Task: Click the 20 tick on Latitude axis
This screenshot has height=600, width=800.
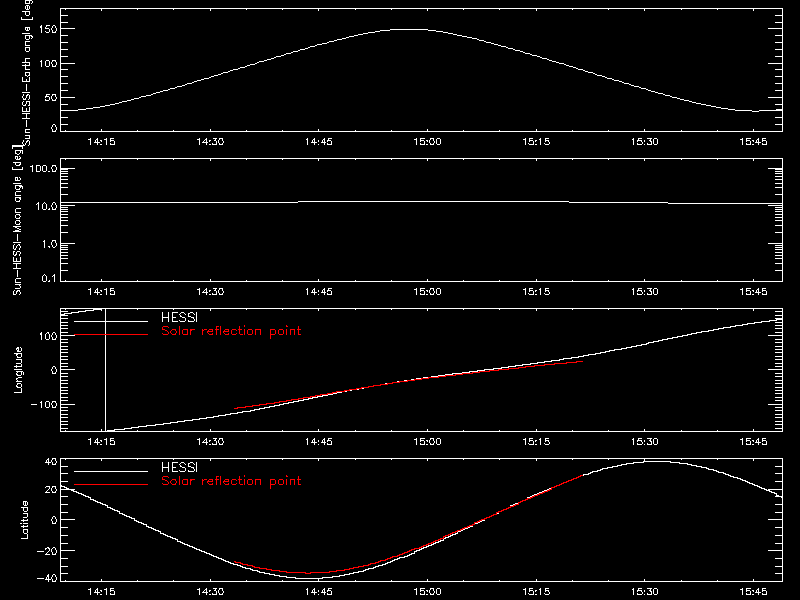Action: point(51,489)
